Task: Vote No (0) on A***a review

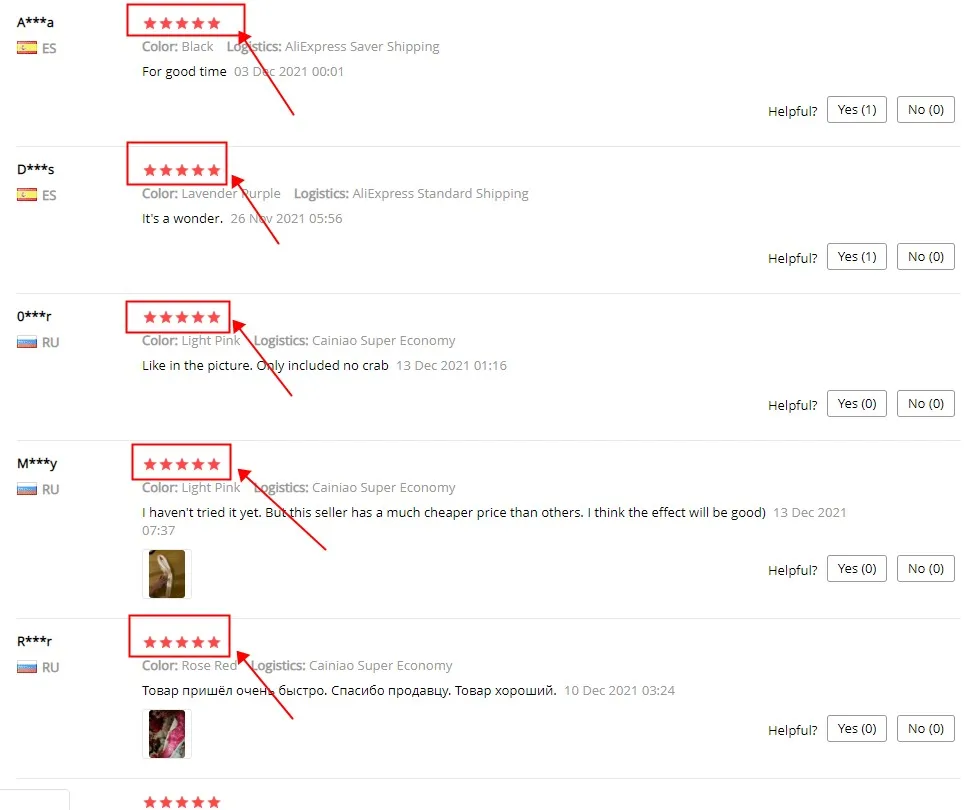Action: 925,110
